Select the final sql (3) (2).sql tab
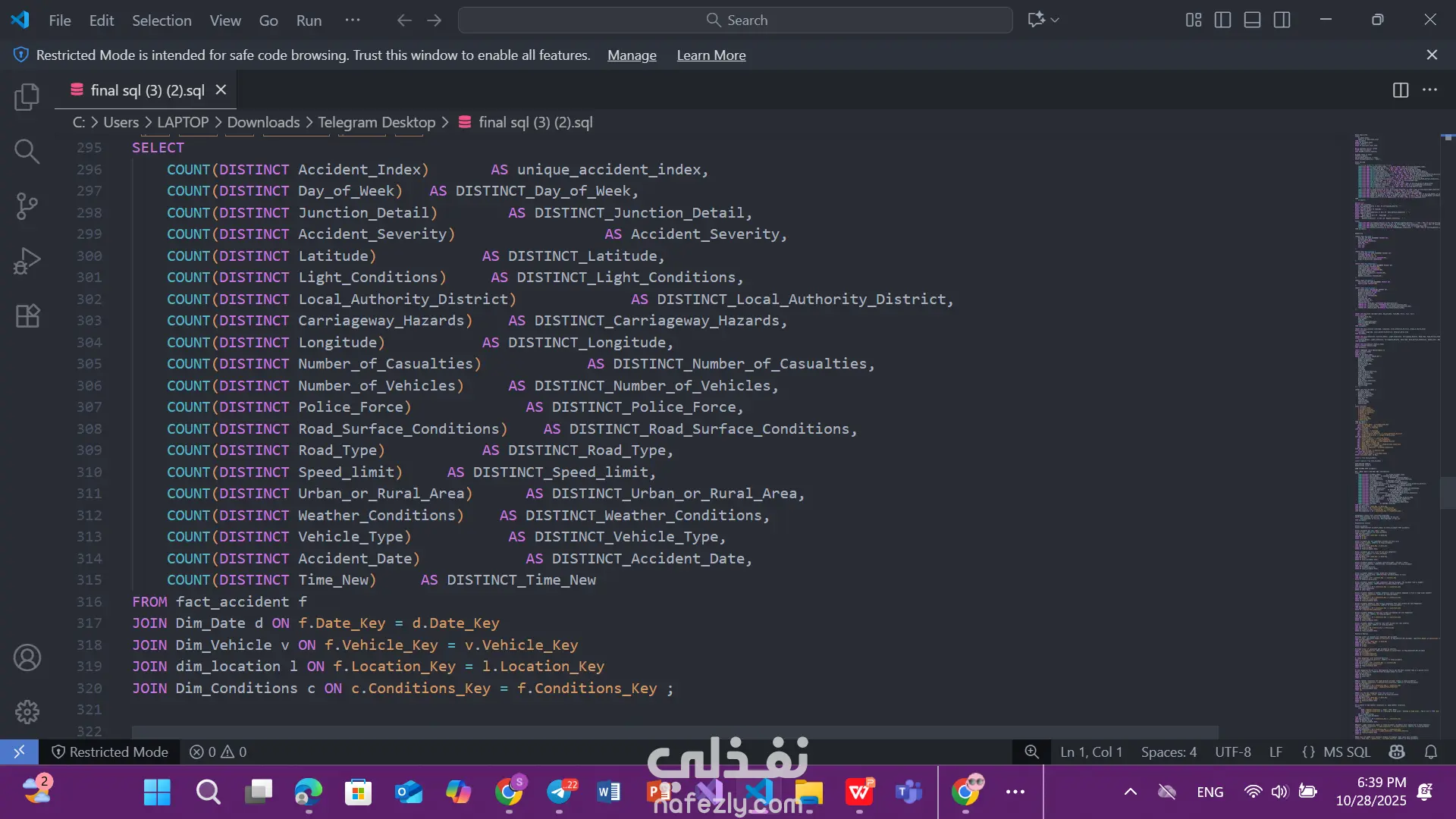The height and width of the screenshot is (819, 1456). coord(147,90)
